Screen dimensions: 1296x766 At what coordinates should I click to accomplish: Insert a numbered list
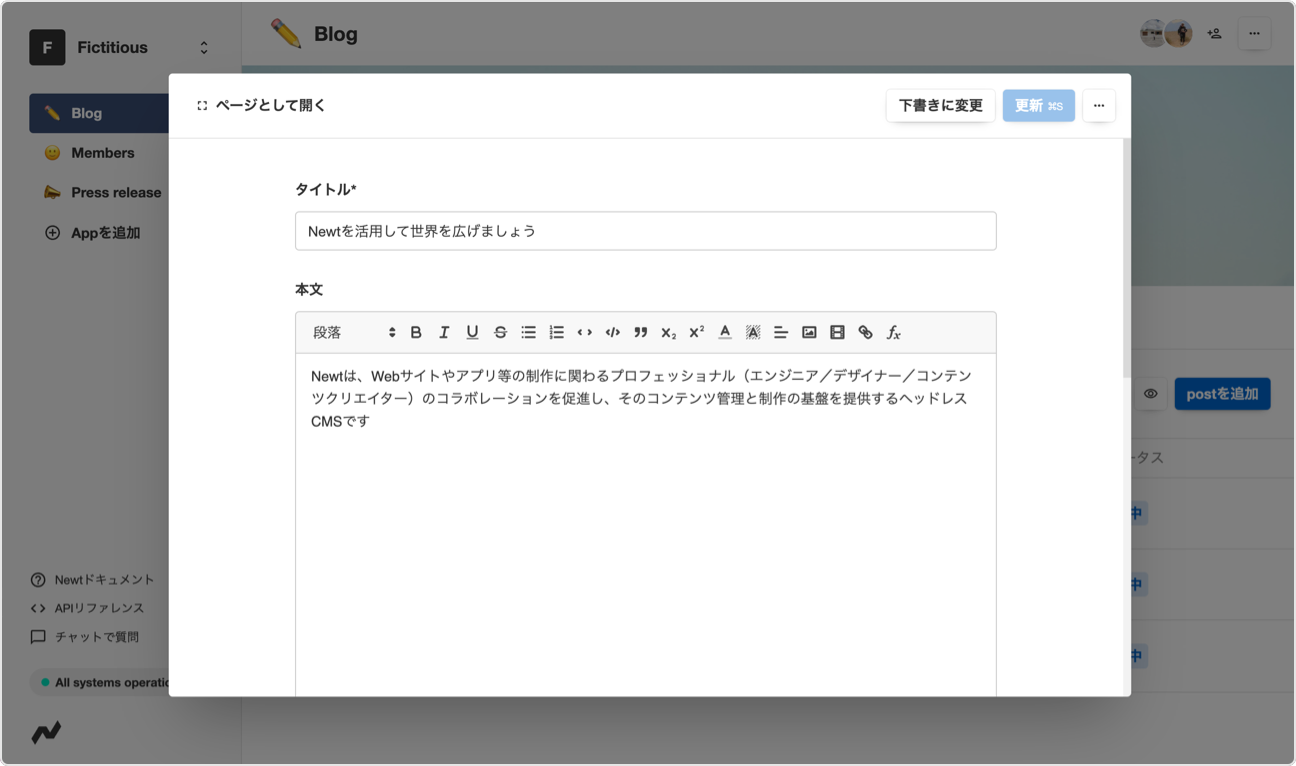pos(557,333)
